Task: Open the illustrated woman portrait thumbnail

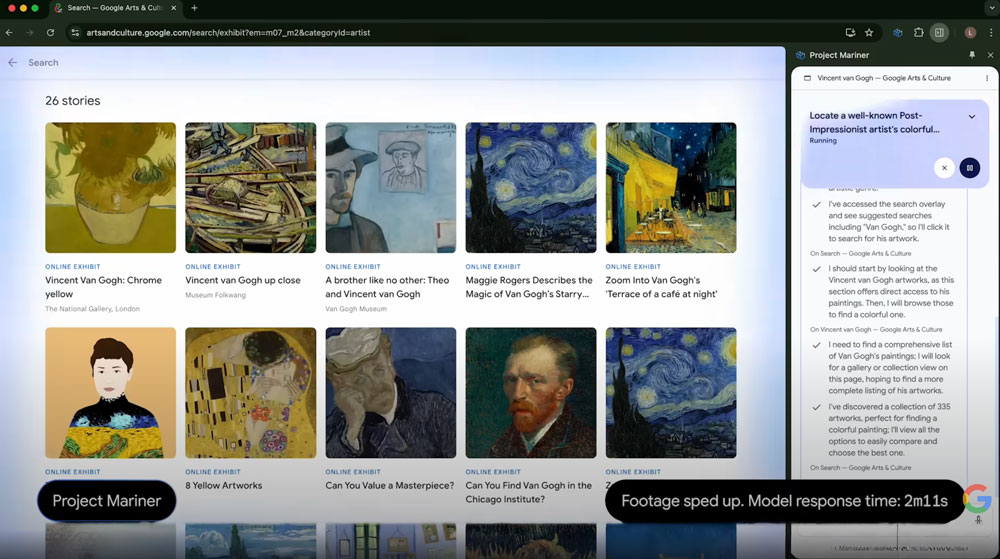Action: 110,393
